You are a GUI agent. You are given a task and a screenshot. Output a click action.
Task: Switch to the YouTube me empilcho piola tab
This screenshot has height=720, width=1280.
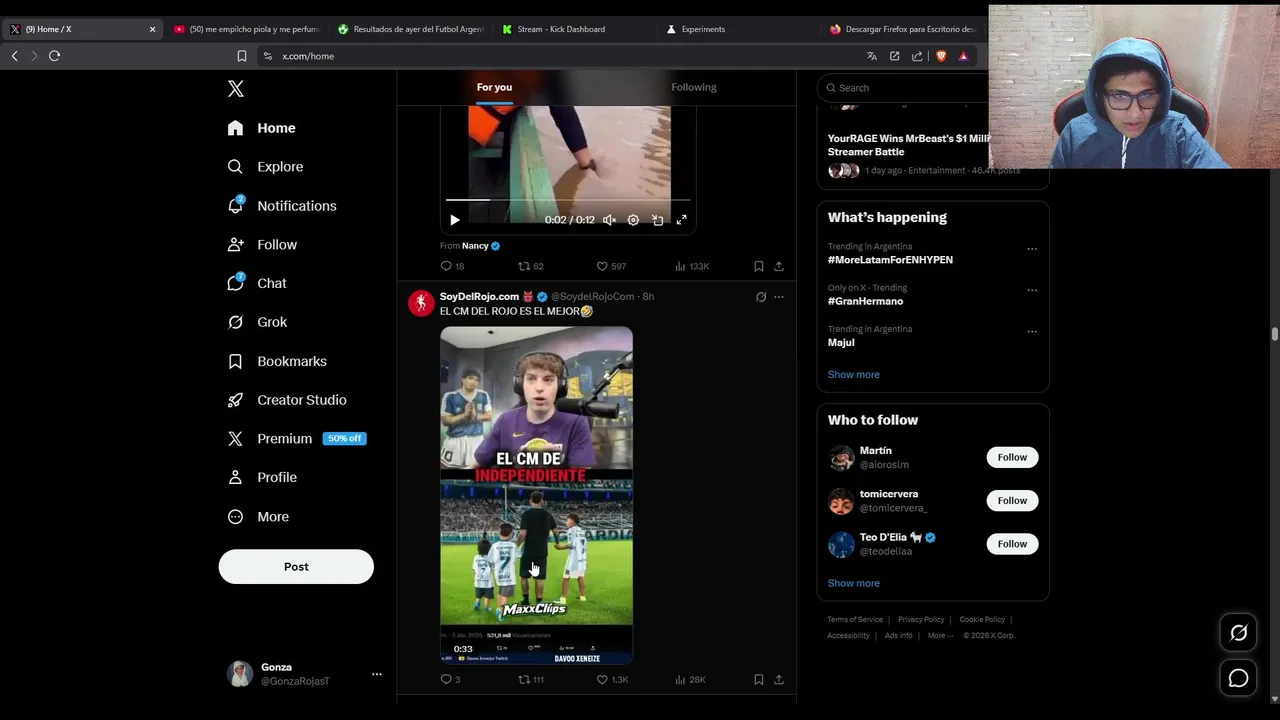coord(246,29)
